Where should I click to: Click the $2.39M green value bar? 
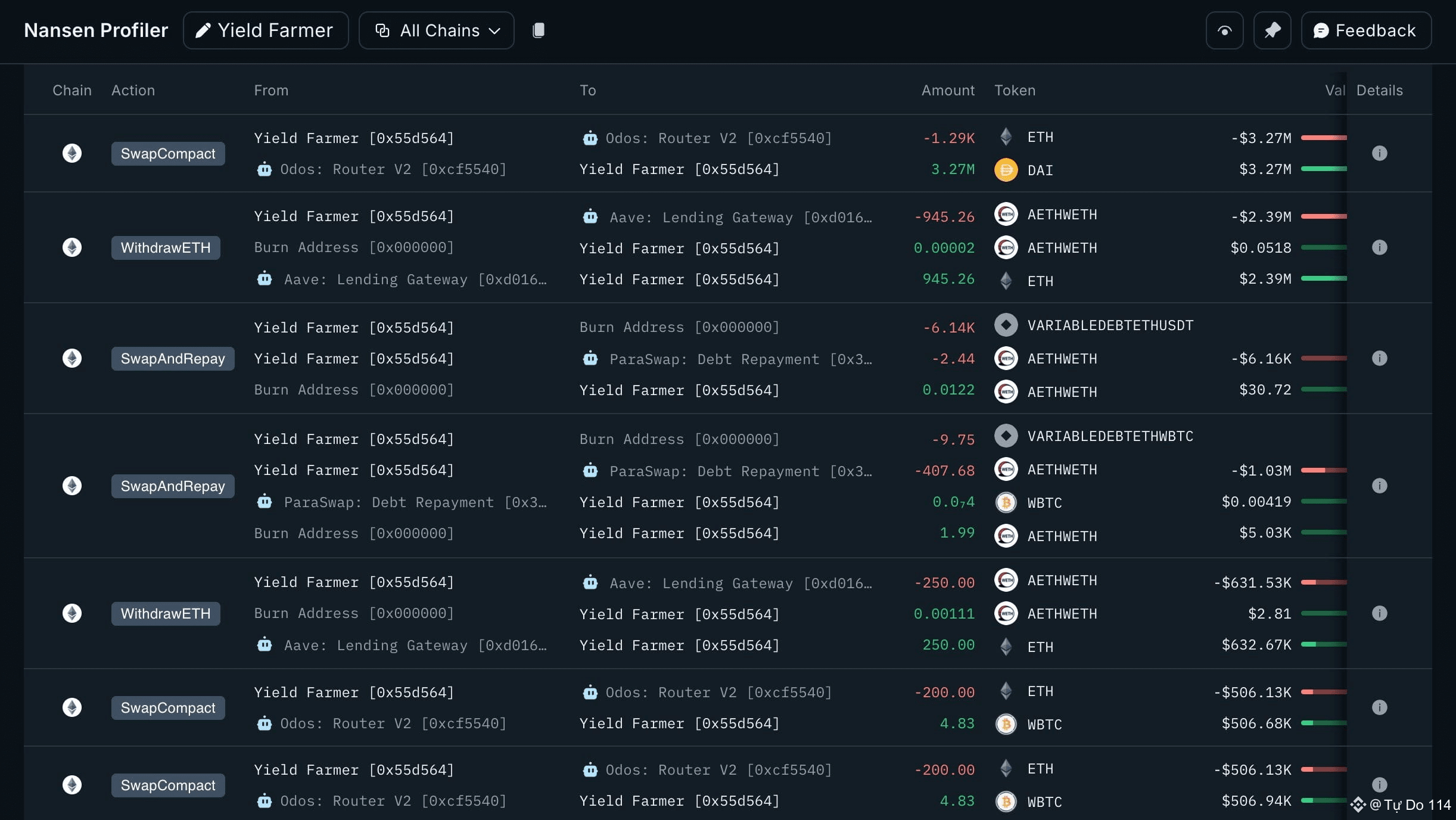[1324, 278]
